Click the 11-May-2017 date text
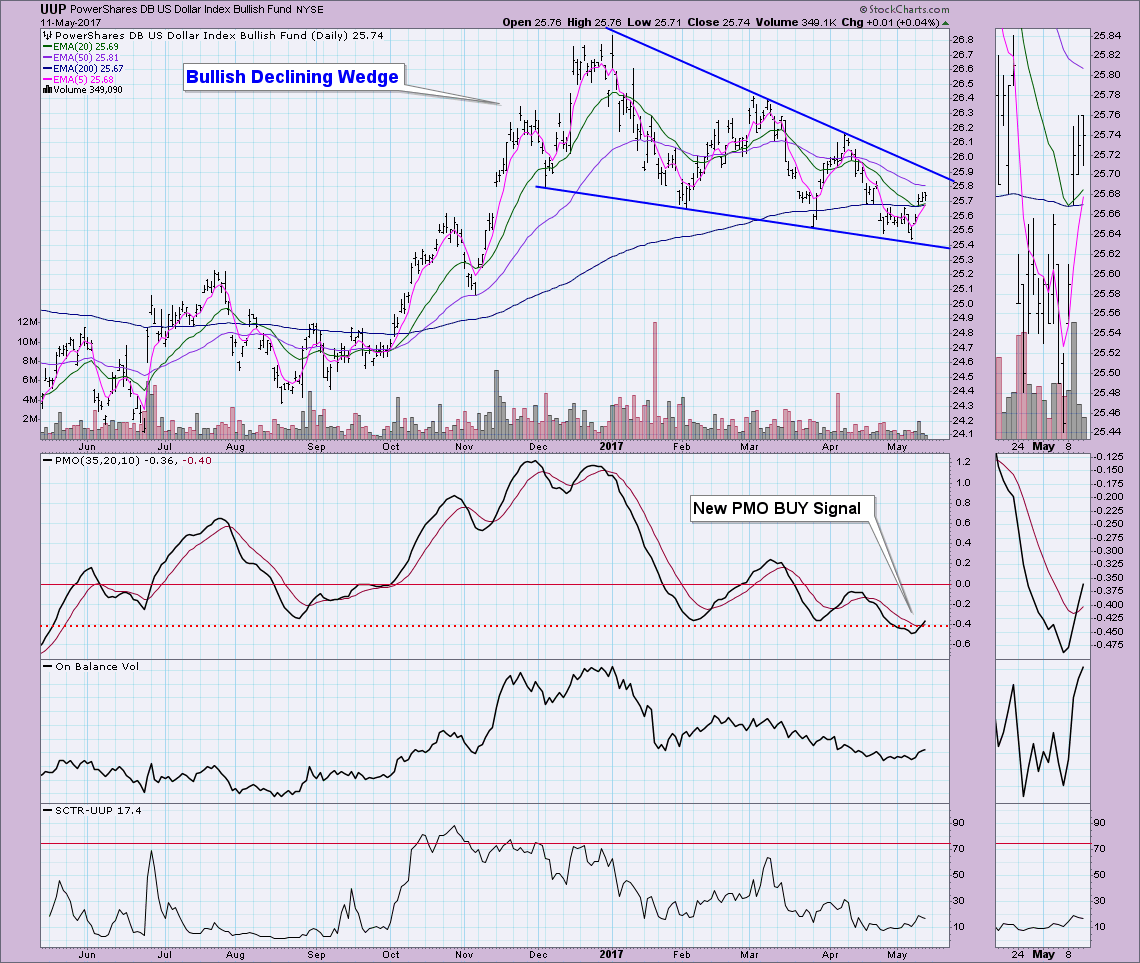 71,22
